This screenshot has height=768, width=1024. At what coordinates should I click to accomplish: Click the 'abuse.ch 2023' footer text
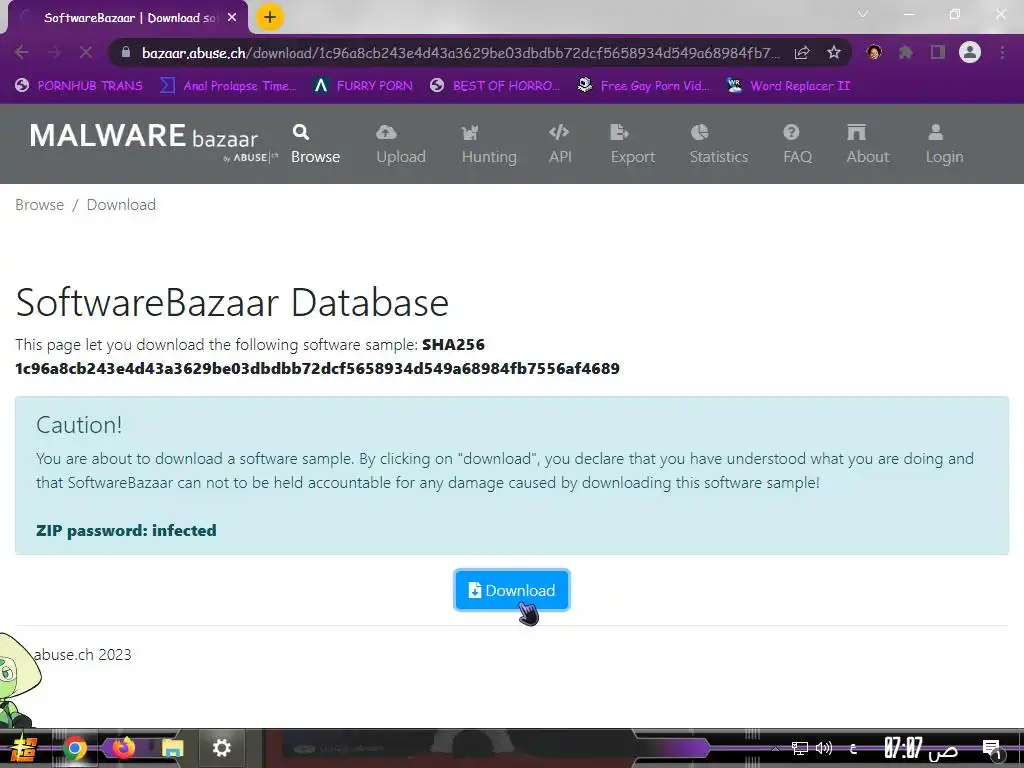pos(82,654)
